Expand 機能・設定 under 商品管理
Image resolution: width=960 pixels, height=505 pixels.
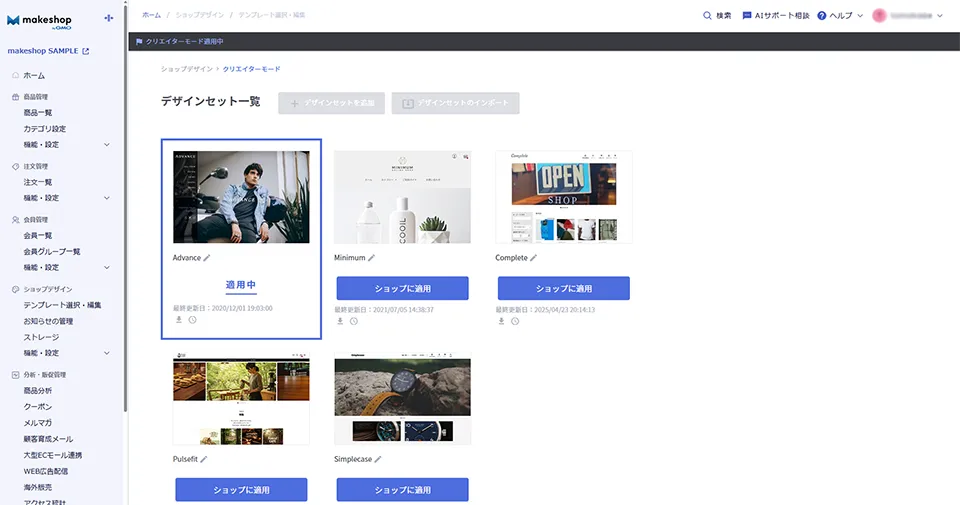(x=107, y=145)
